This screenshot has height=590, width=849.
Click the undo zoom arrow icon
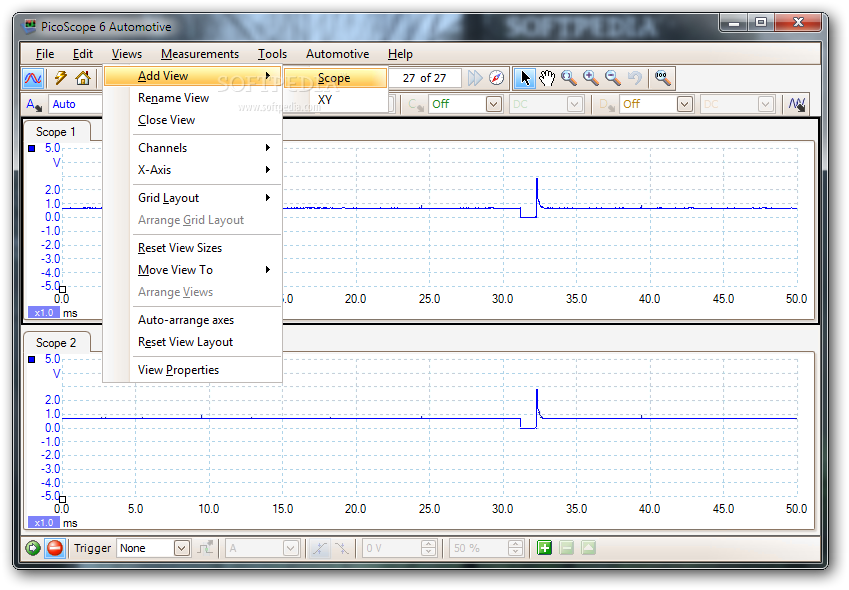click(635, 78)
